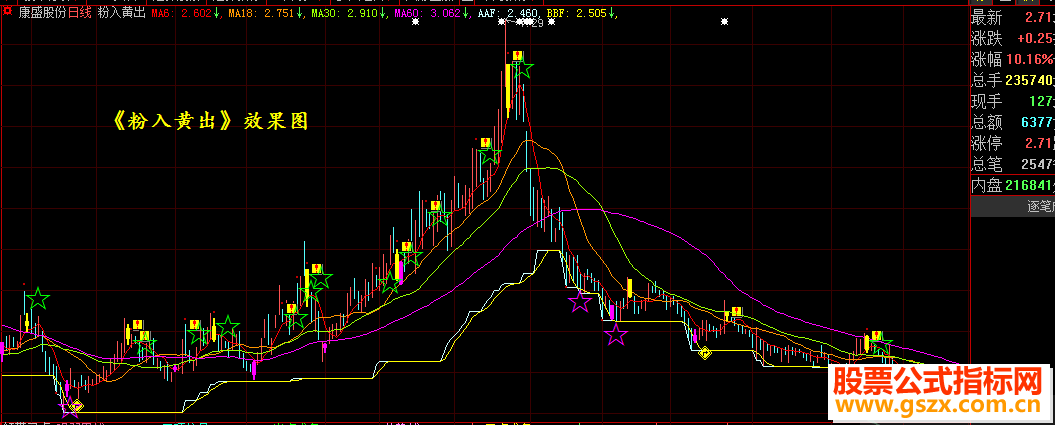Click the 现手 127 row
The image size is (1055, 425).
pyautogui.click(x=1013, y=102)
